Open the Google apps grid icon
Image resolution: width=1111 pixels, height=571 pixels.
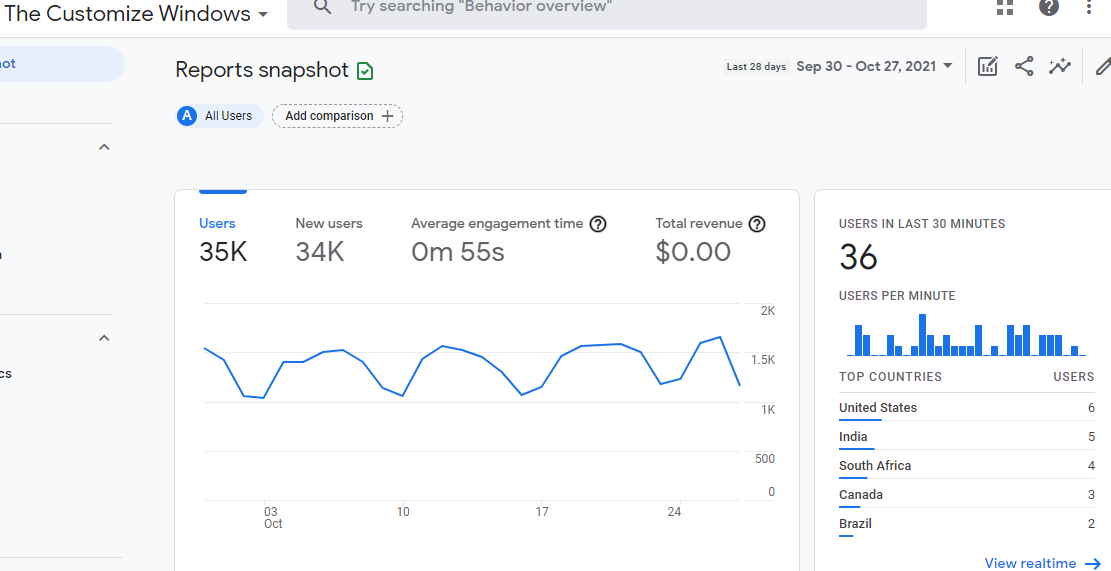coord(1005,7)
